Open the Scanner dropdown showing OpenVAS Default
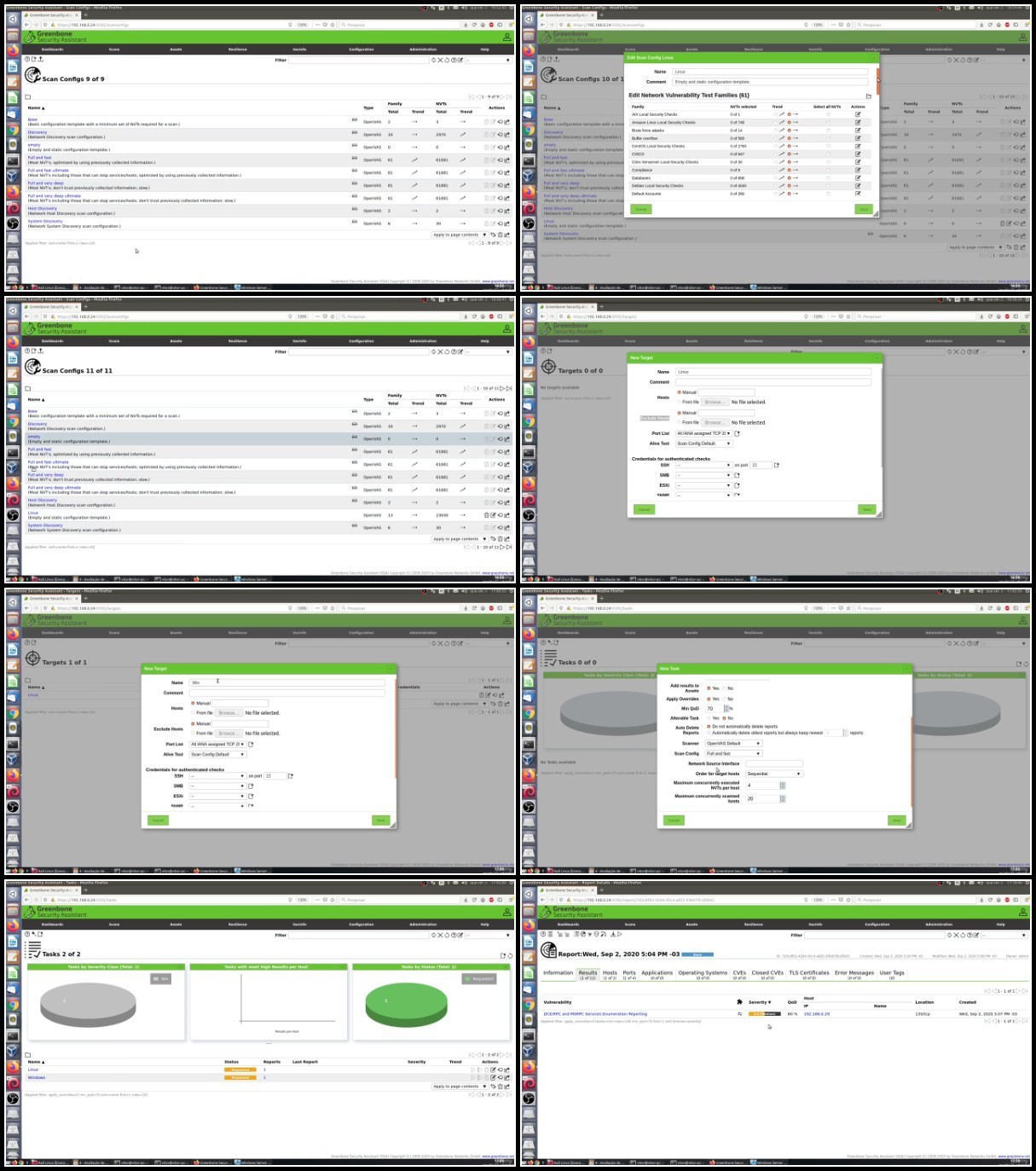This screenshot has width=1036, height=1171. (x=733, y=744)
